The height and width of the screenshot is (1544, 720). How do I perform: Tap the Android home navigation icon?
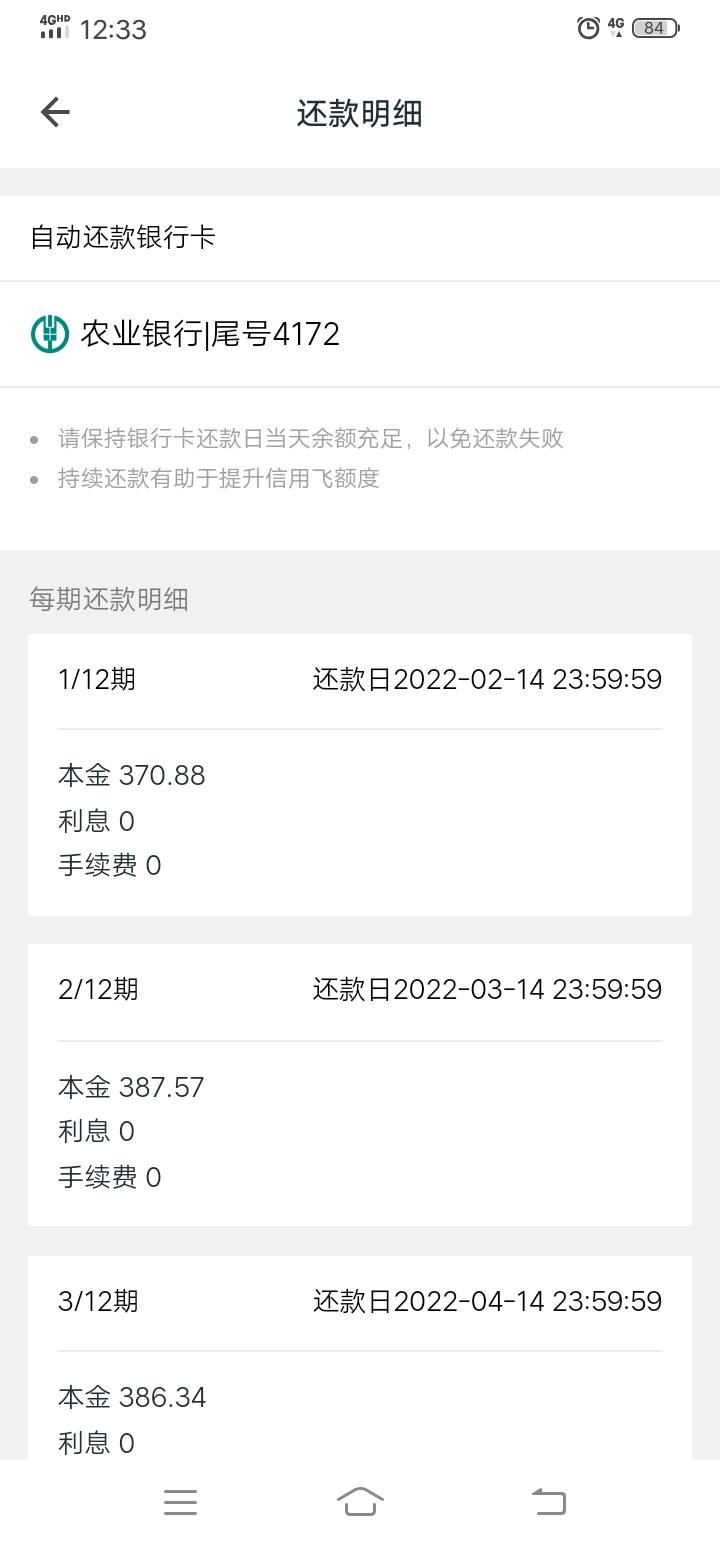pos(360,1502)
